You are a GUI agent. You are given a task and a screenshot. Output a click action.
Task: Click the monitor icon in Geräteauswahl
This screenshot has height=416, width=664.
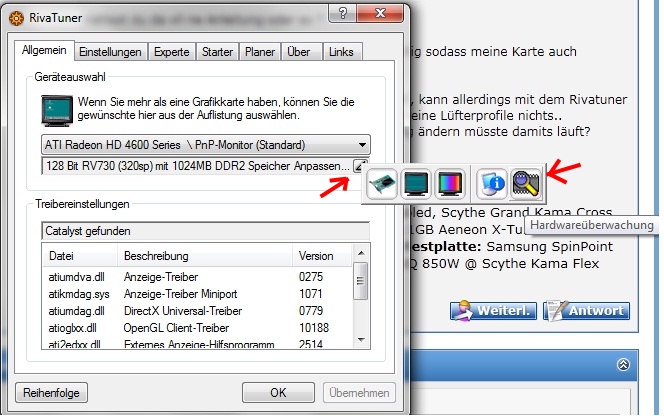coord(57,110)
